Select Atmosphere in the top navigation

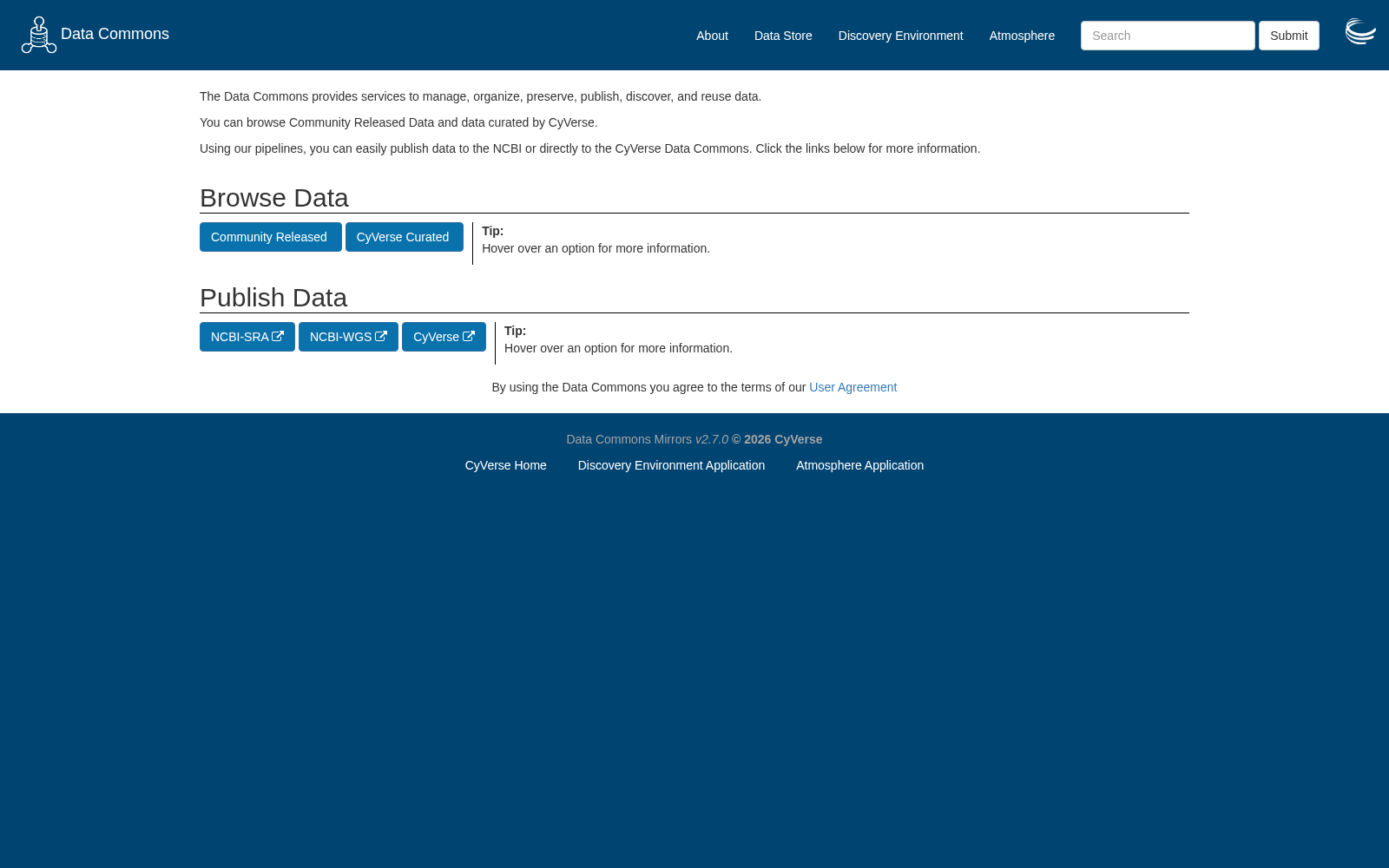[x=1022, y=36]
